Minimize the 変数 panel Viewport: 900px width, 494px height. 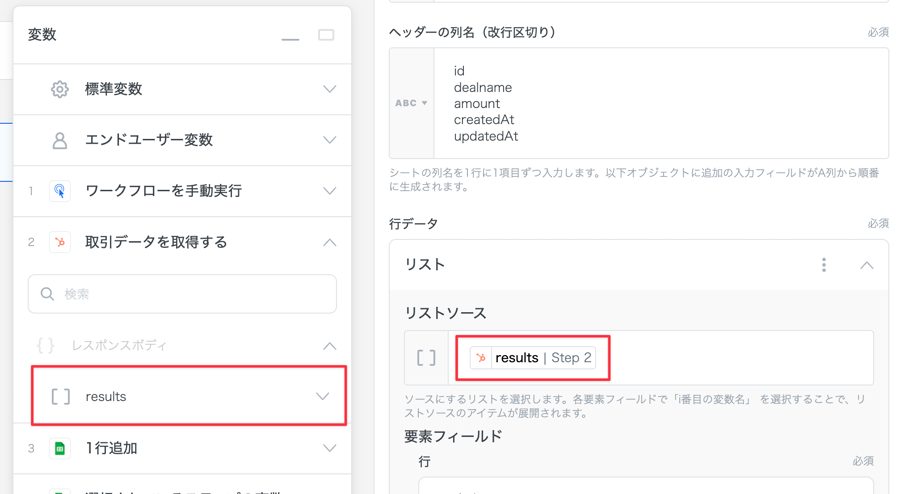(290, 36)
